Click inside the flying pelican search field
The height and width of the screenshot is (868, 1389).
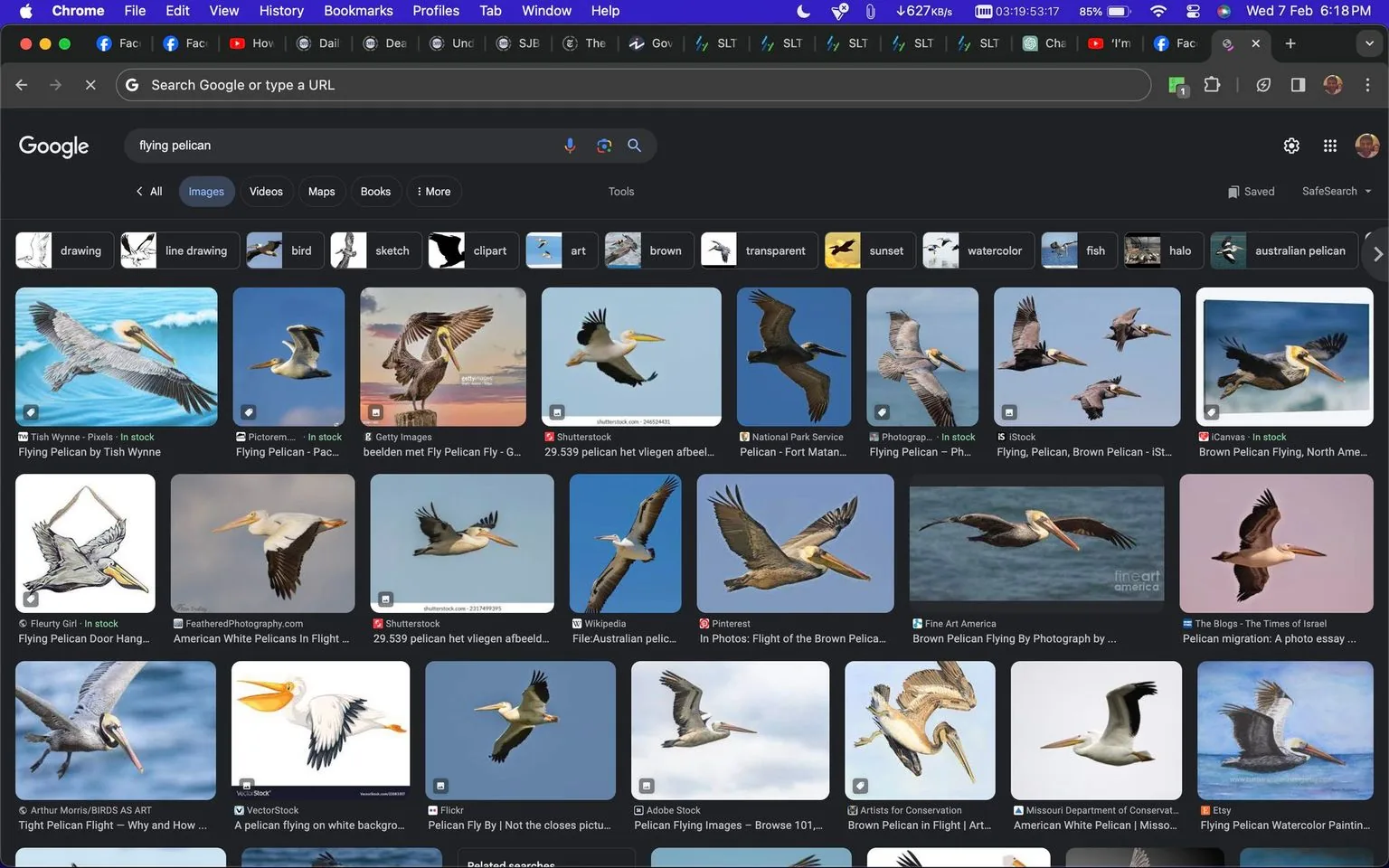344,145
